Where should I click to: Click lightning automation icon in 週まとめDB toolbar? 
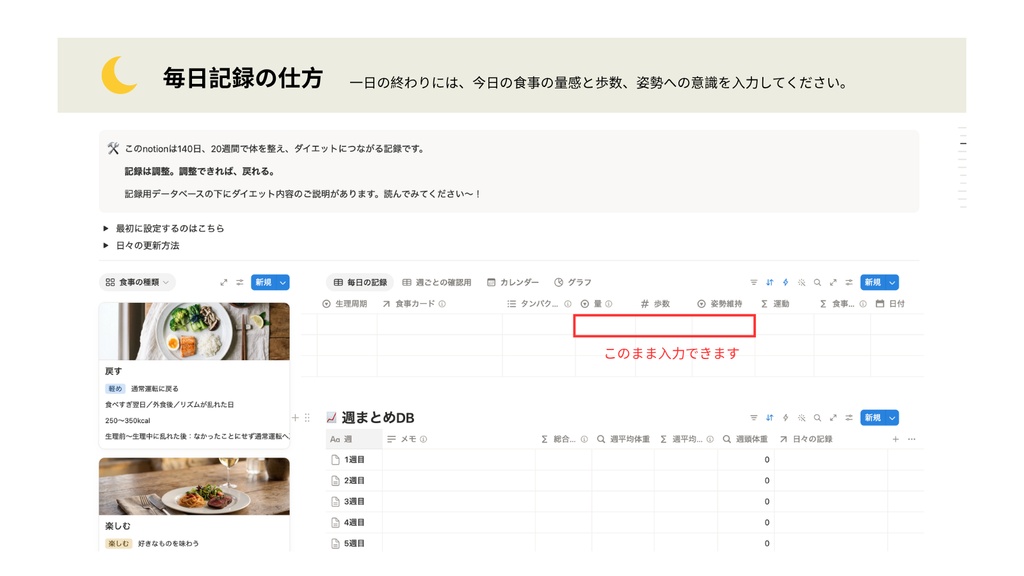coord(786,417)
